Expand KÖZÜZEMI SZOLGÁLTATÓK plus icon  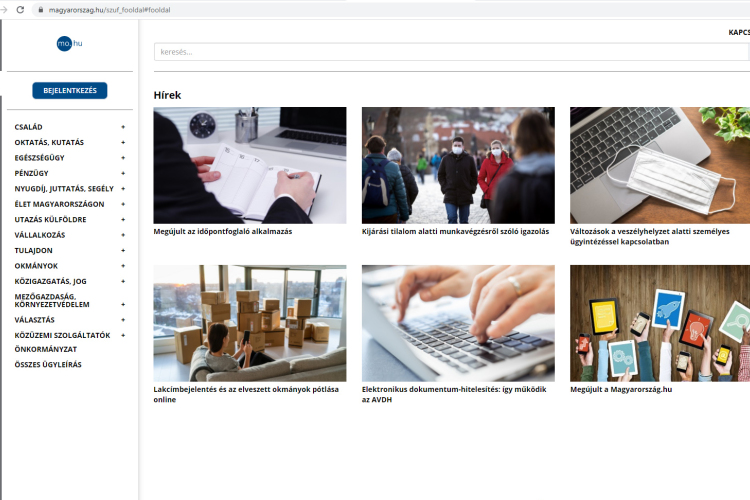(123, 335)
